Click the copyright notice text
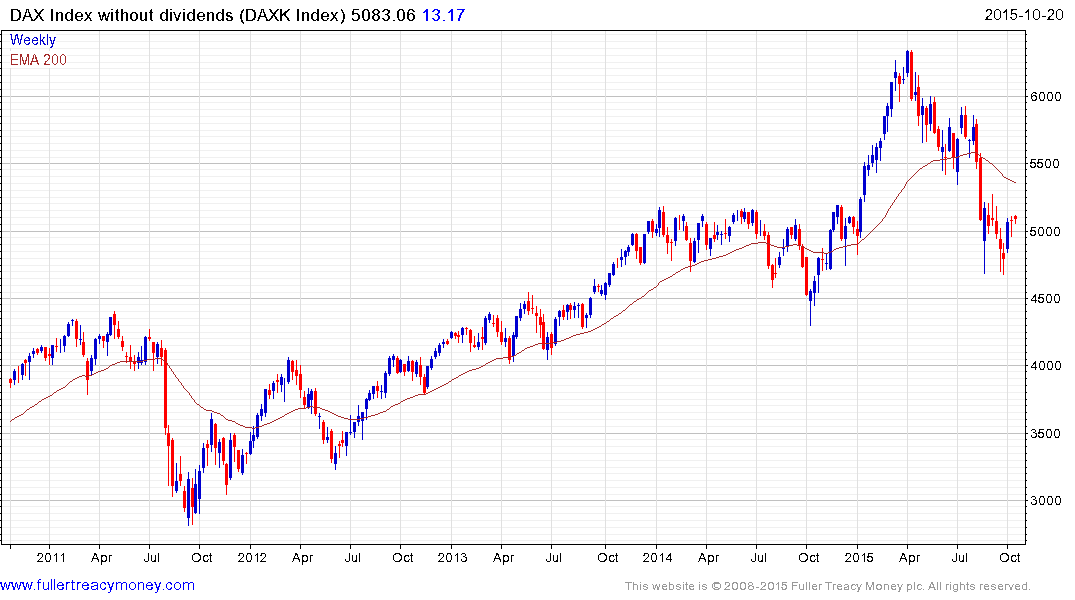The height and width of the screenshot is (600, 1075). coord(828,586)
